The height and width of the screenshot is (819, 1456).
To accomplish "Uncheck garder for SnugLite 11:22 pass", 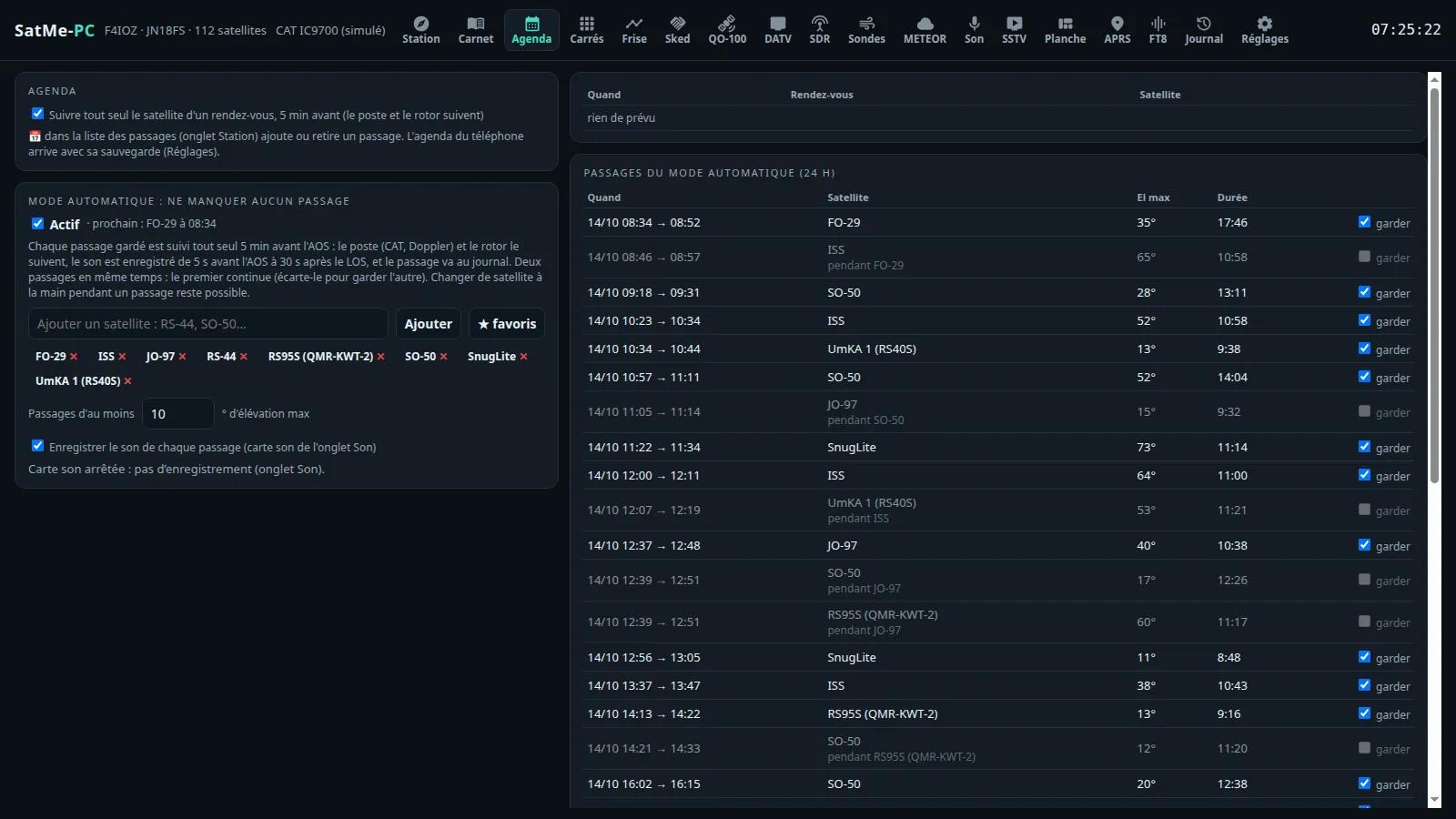I will (1364, 447).
